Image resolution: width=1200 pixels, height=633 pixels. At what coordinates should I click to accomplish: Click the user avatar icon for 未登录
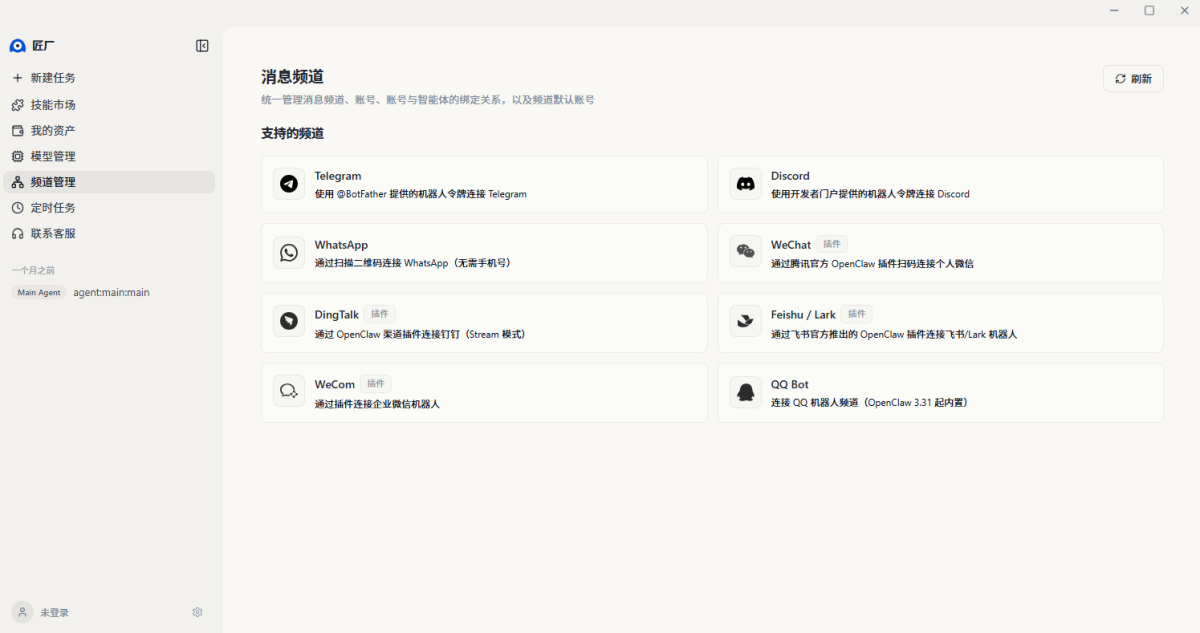click(22, 612)
